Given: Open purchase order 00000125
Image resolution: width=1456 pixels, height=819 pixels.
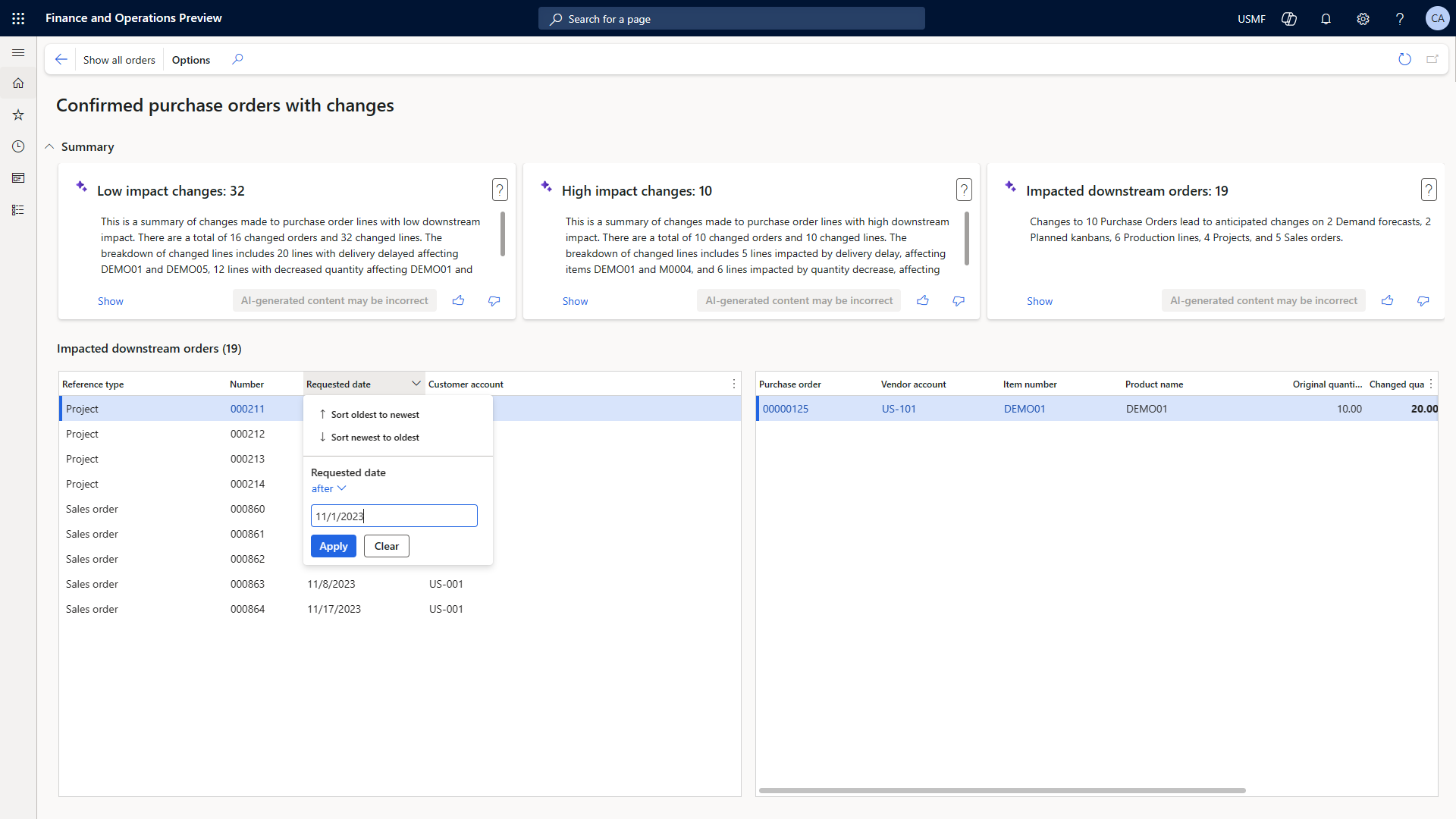Looking at the screenshot, I should tap(786, 409).
